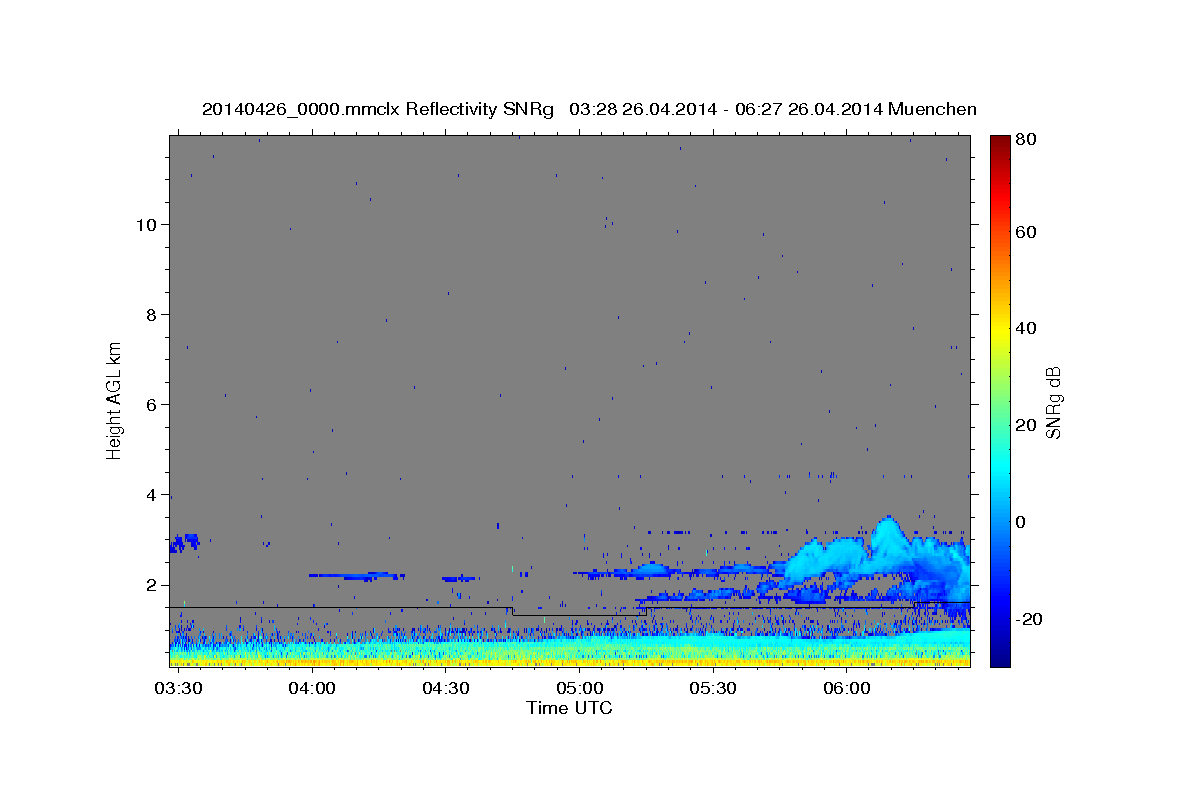Click the 05:30 time tick label
The width and height of the screenshot is (1200, 800).
coord(713,688)
